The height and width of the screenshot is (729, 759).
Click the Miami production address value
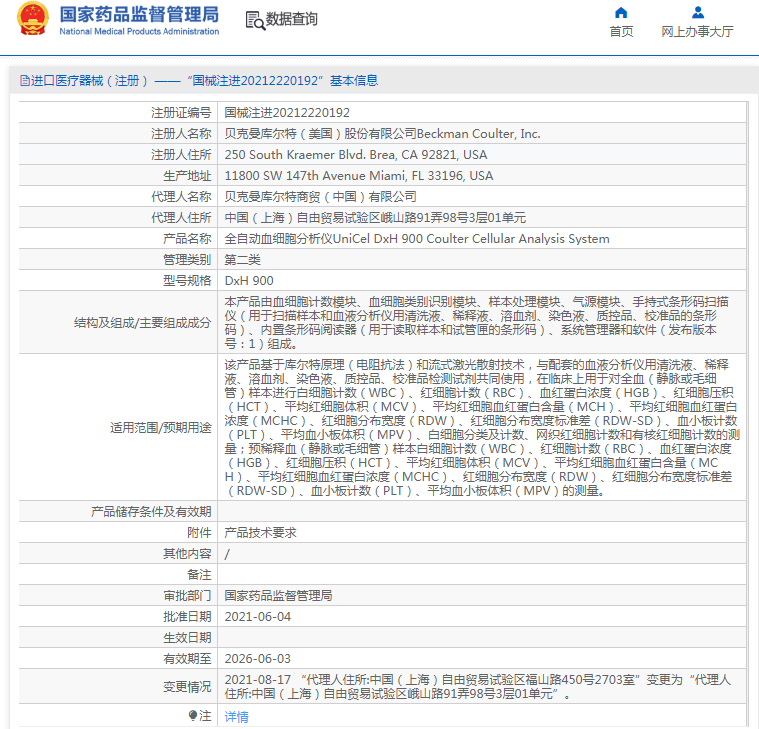click(358, 176)
